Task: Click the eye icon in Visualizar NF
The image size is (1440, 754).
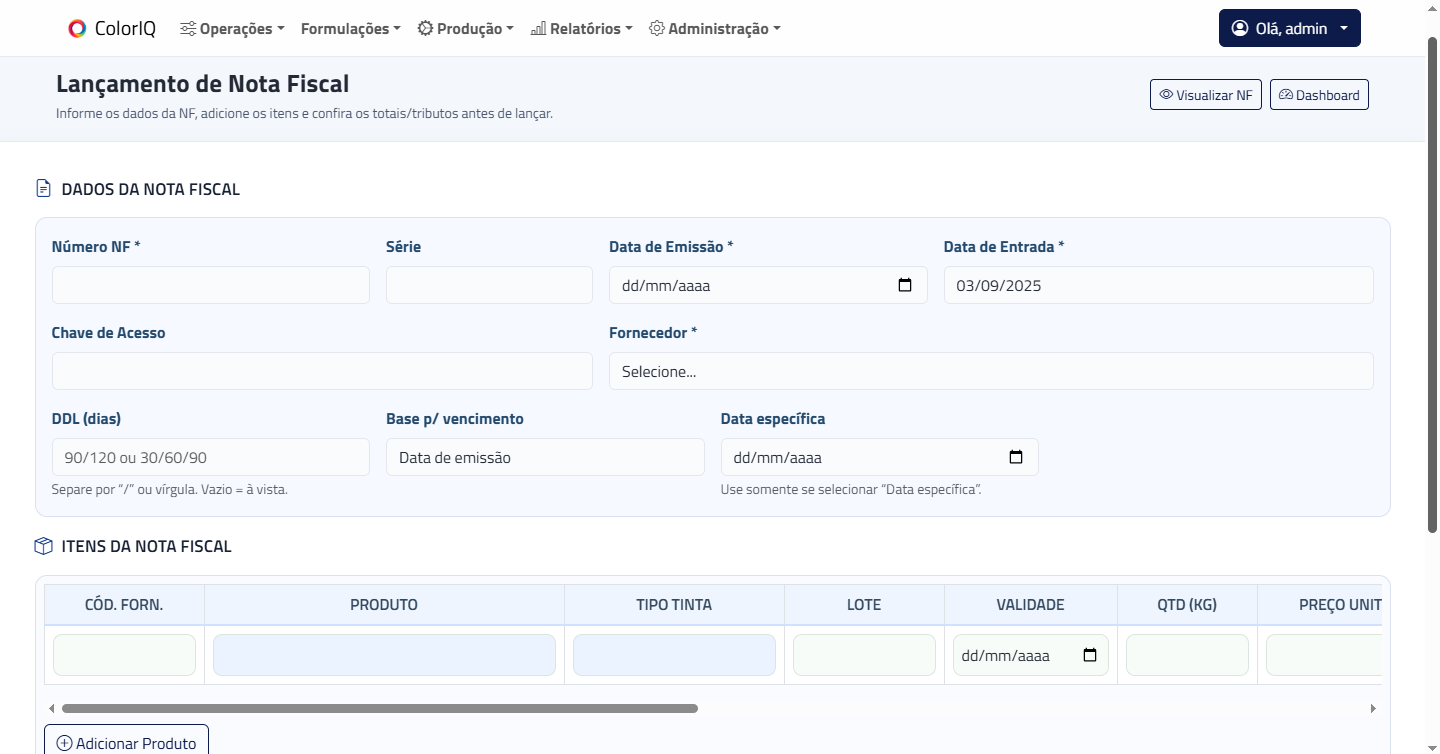Action: point(1166,95)
